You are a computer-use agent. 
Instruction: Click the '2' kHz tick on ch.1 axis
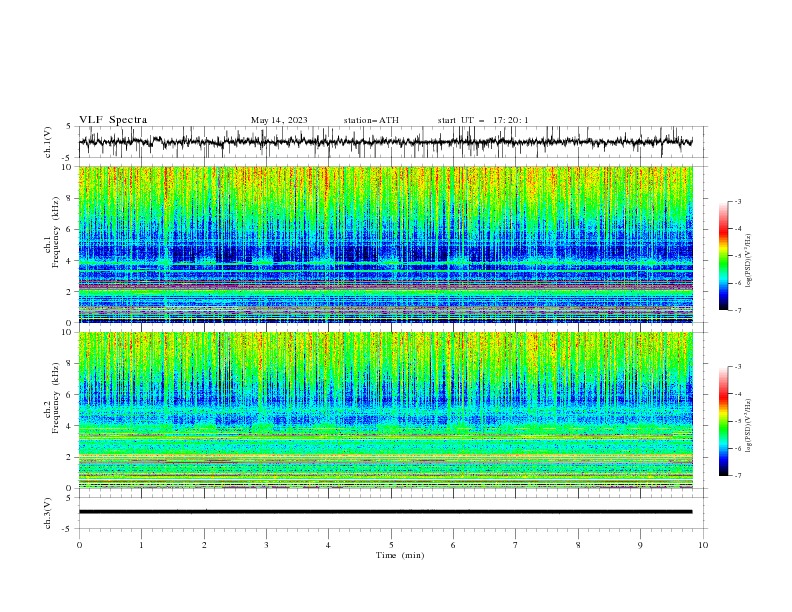70,292
